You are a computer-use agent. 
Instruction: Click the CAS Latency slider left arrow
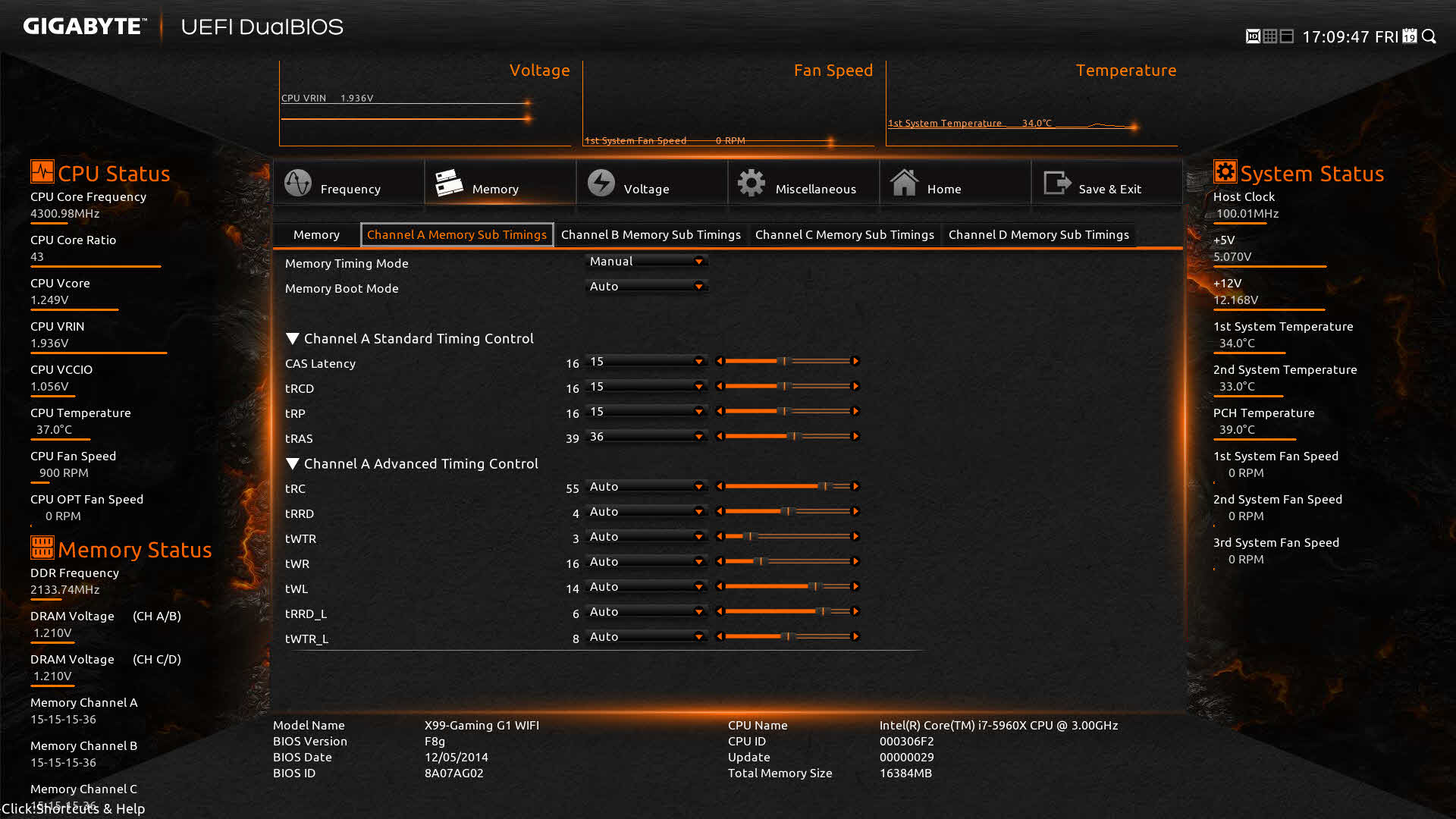coord(720,361)
